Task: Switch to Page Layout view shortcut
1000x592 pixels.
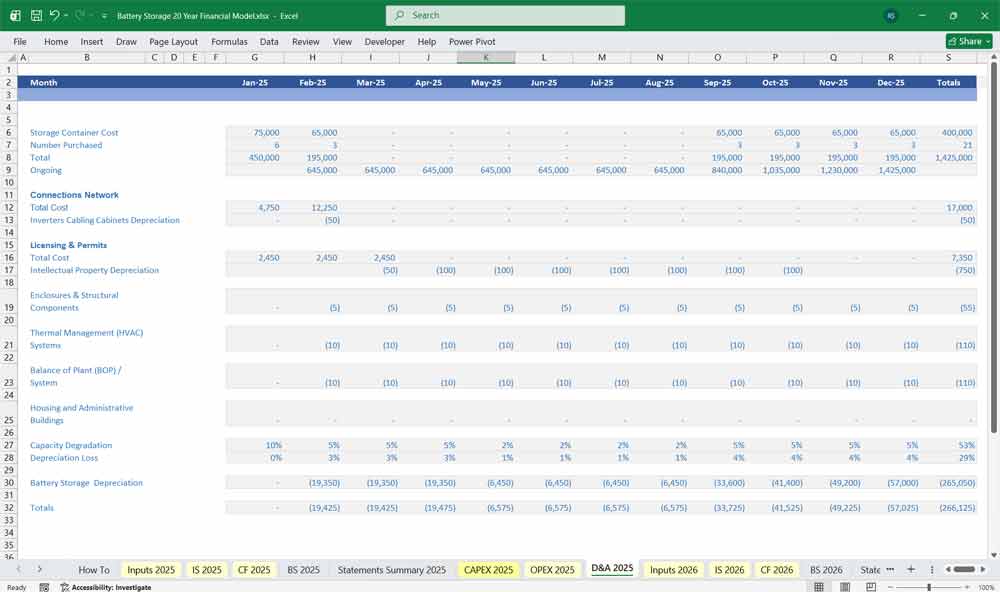Action: point(845,586)
